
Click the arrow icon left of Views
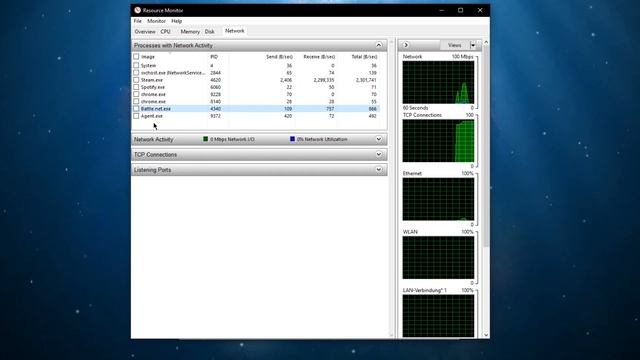(x=406, y=45)
